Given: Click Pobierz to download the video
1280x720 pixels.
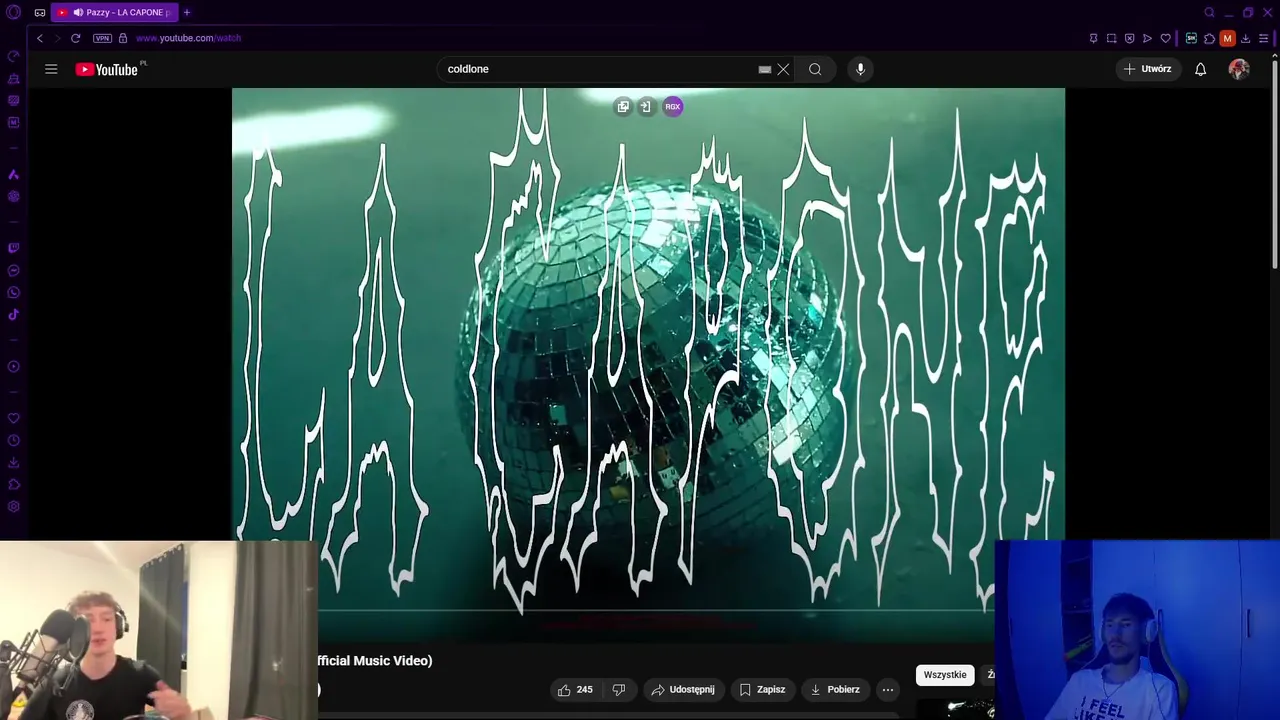Looking at the screenshot, I should 835,689.
